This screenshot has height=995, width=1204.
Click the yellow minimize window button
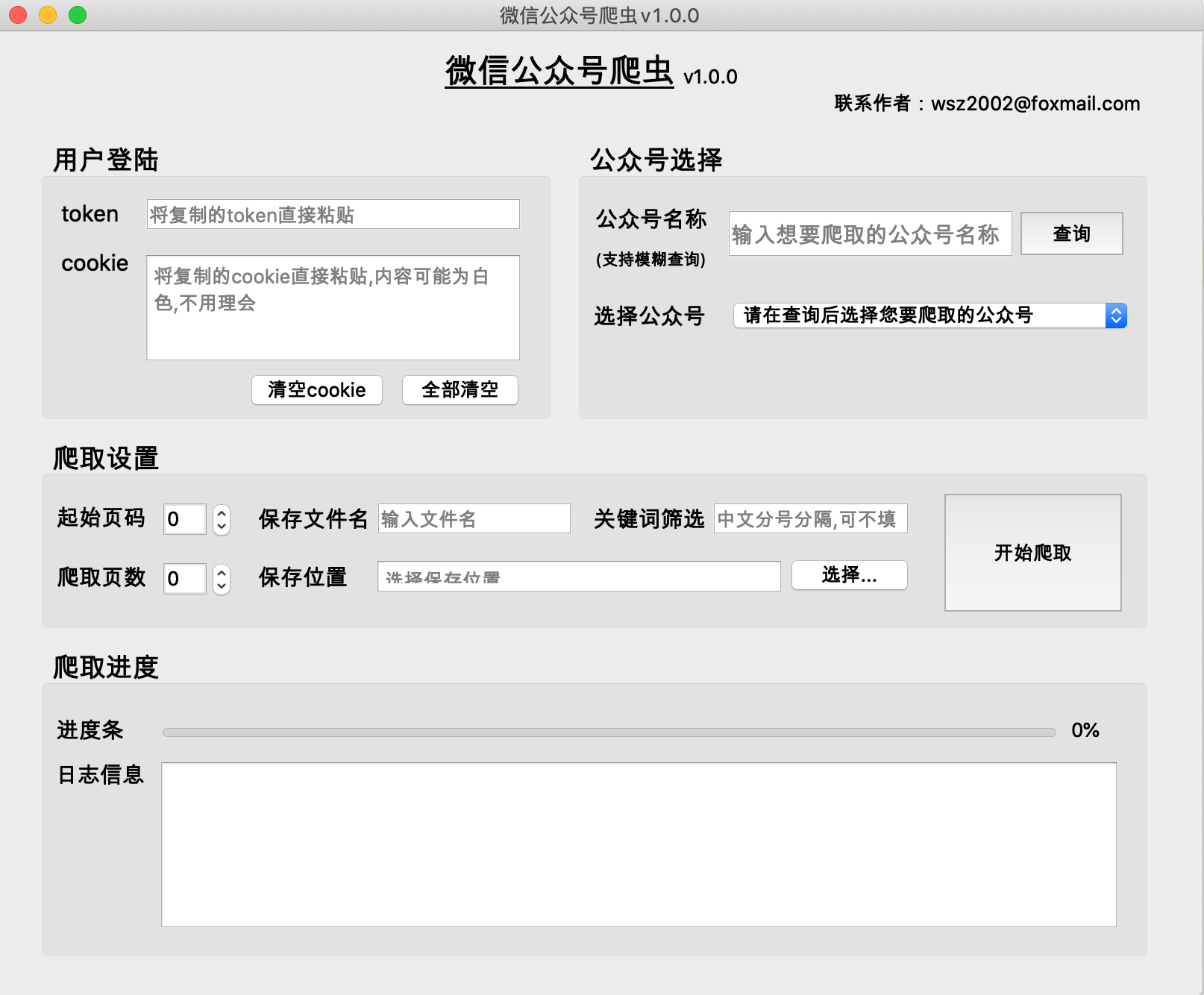tap(48, 15)
